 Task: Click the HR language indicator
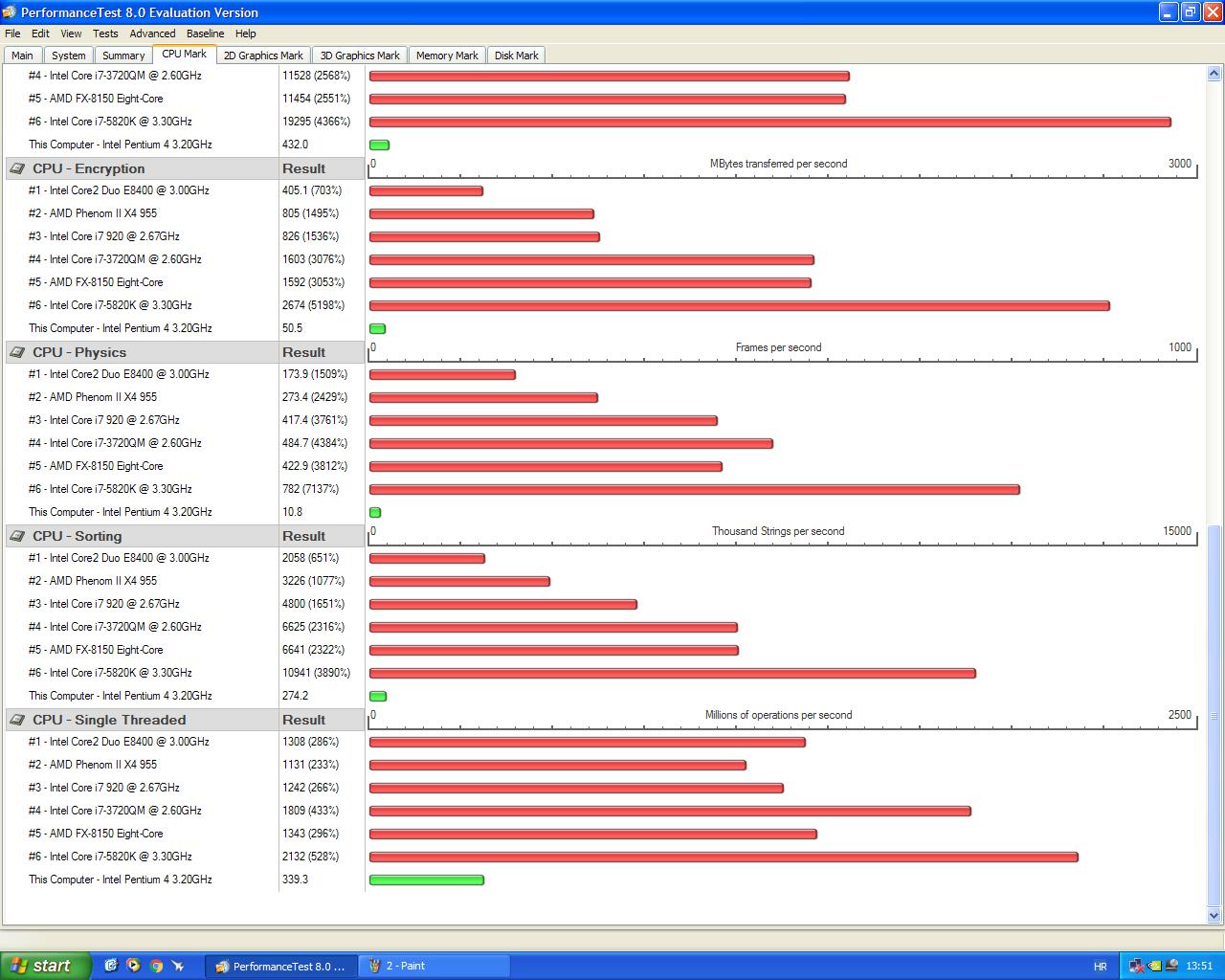pyautogui.click(x=1101, y=967)
